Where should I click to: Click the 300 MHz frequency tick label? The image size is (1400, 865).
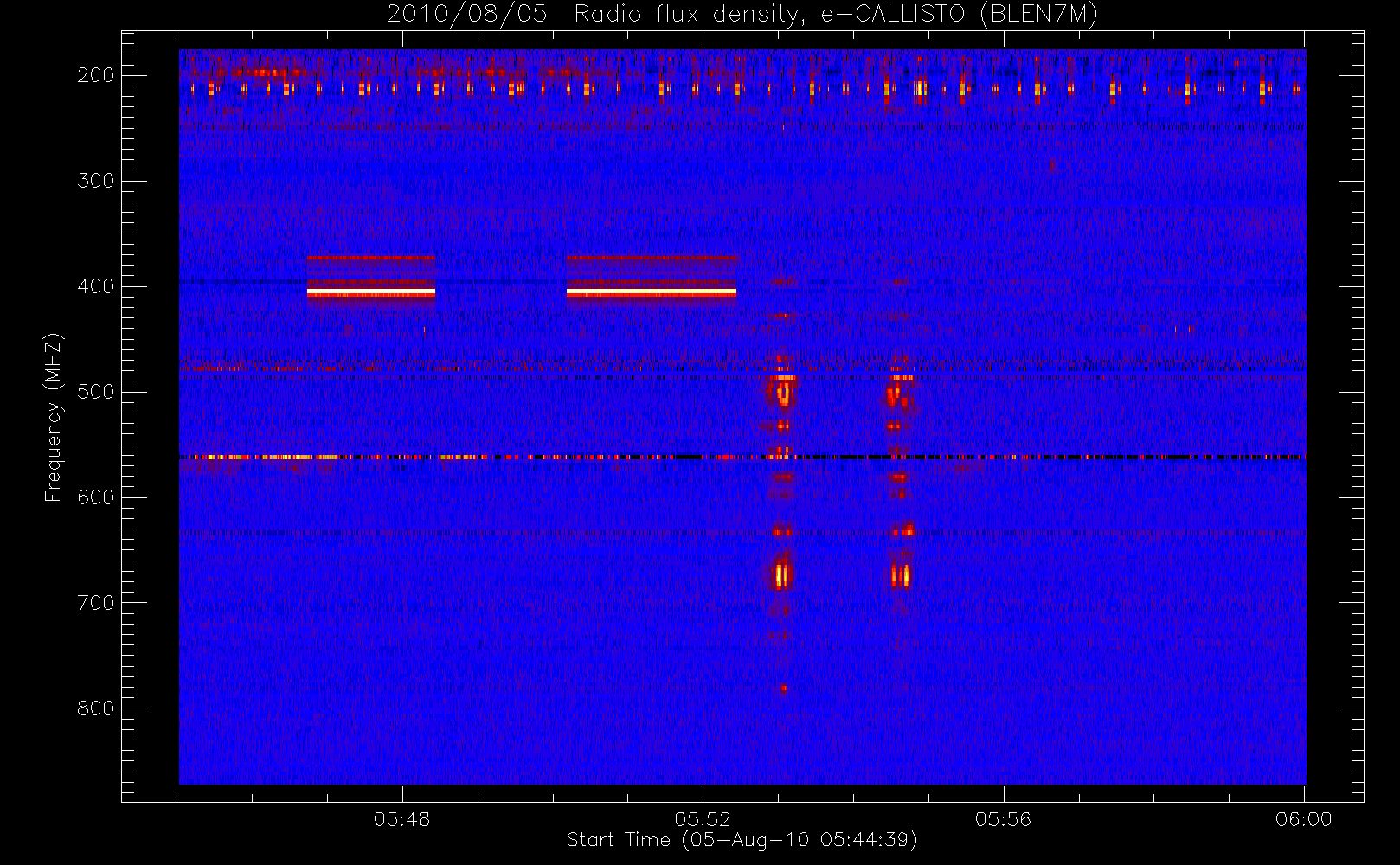coord(96,181)
